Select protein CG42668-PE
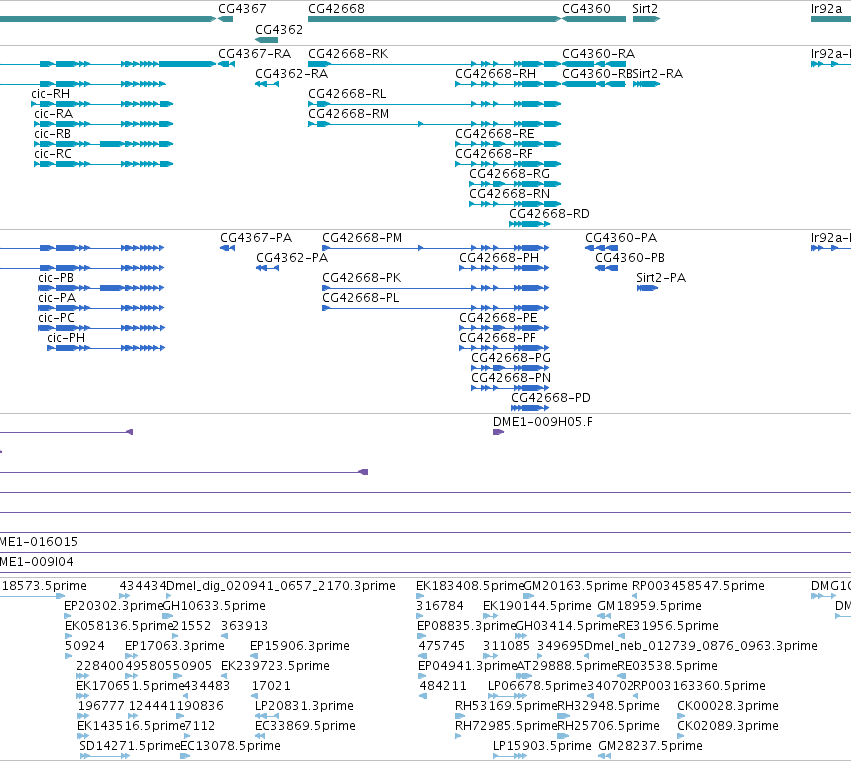 tap(498, 318)
